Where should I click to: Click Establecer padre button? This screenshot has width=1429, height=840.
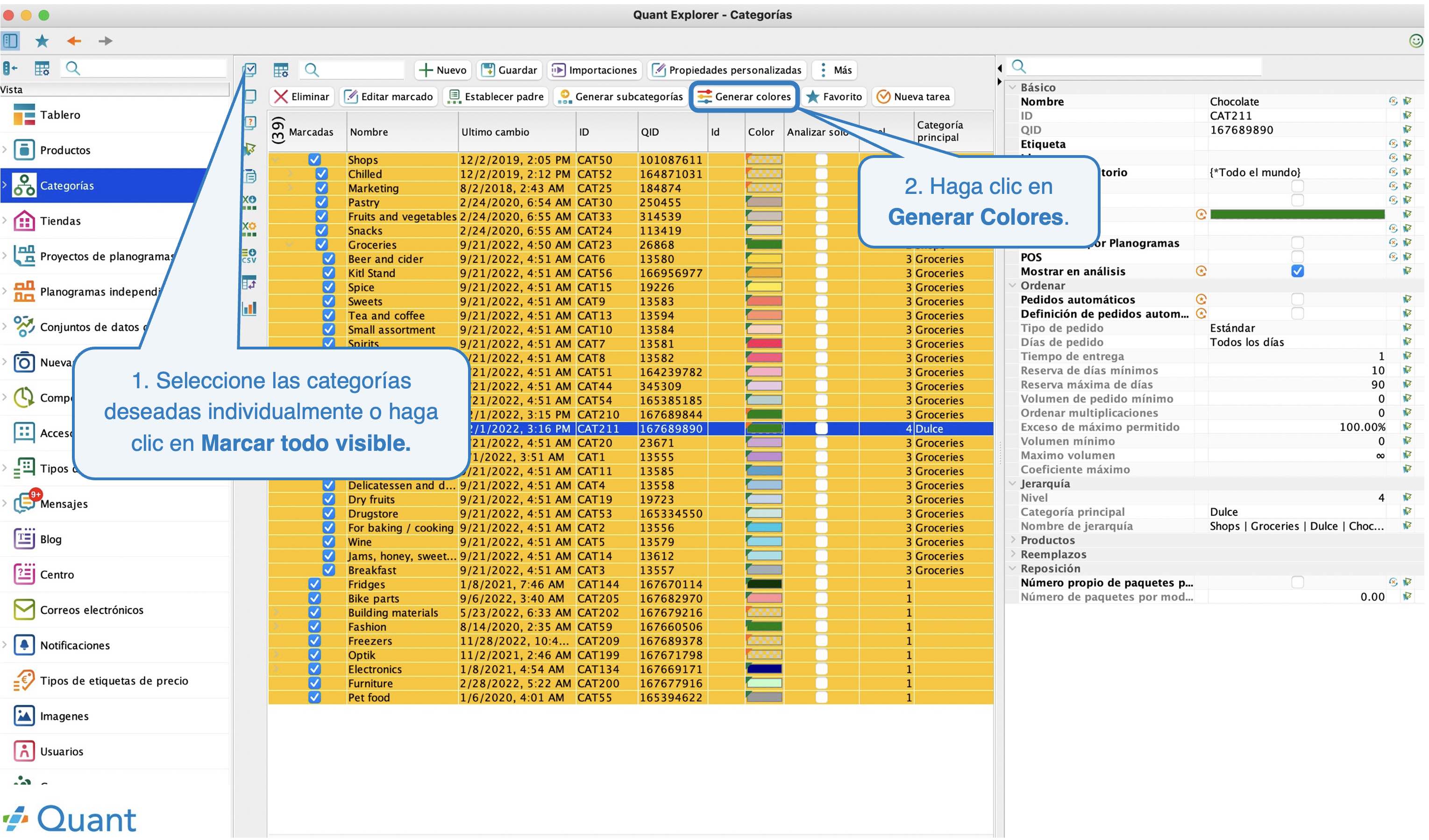click(496, 96)
